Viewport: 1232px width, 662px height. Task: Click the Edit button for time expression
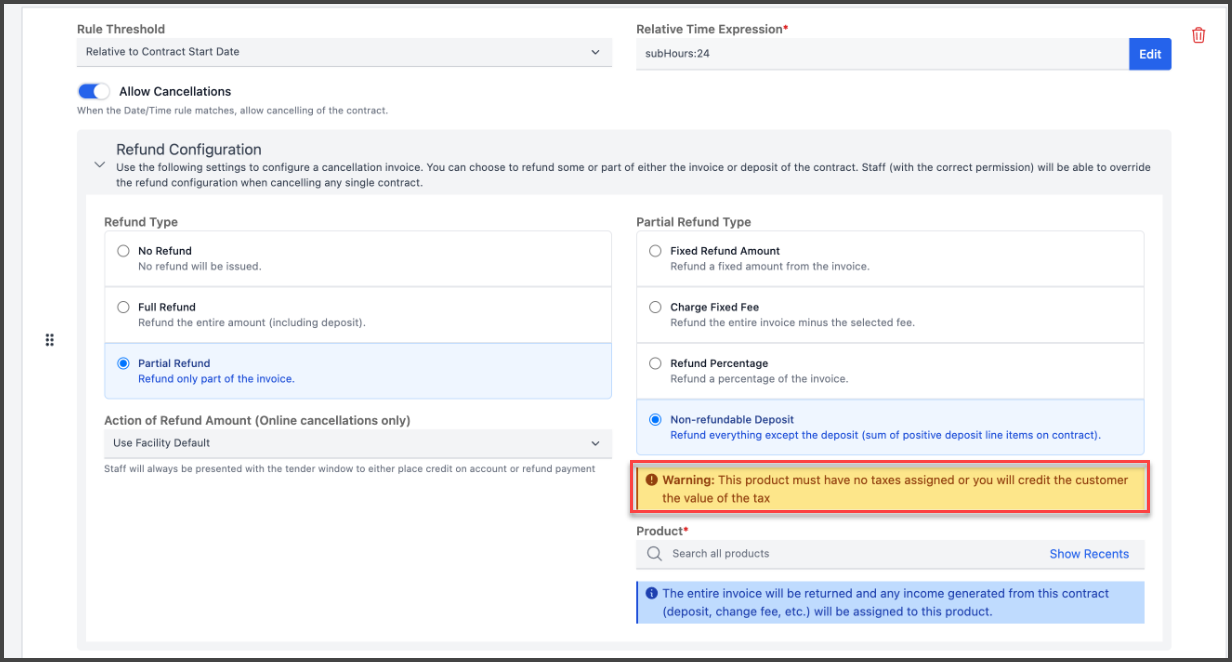(1149, 54)
